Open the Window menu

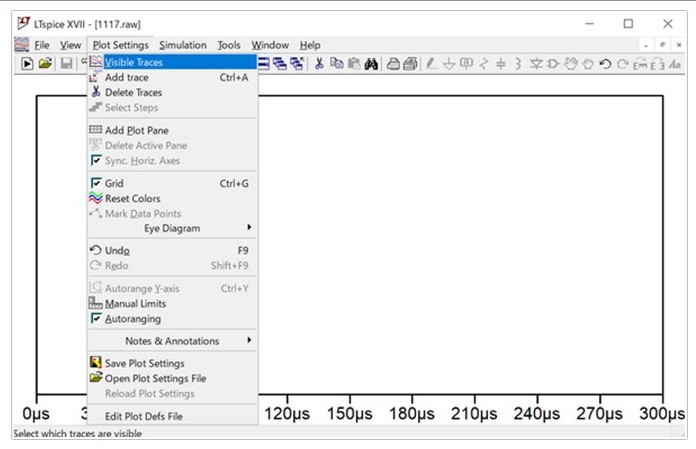pyautogui.click(x=270, y=45)
